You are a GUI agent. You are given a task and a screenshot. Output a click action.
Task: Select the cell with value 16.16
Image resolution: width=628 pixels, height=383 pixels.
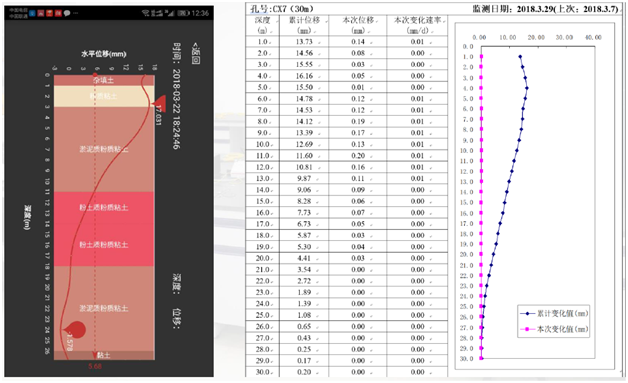click(x=304, y=76)
